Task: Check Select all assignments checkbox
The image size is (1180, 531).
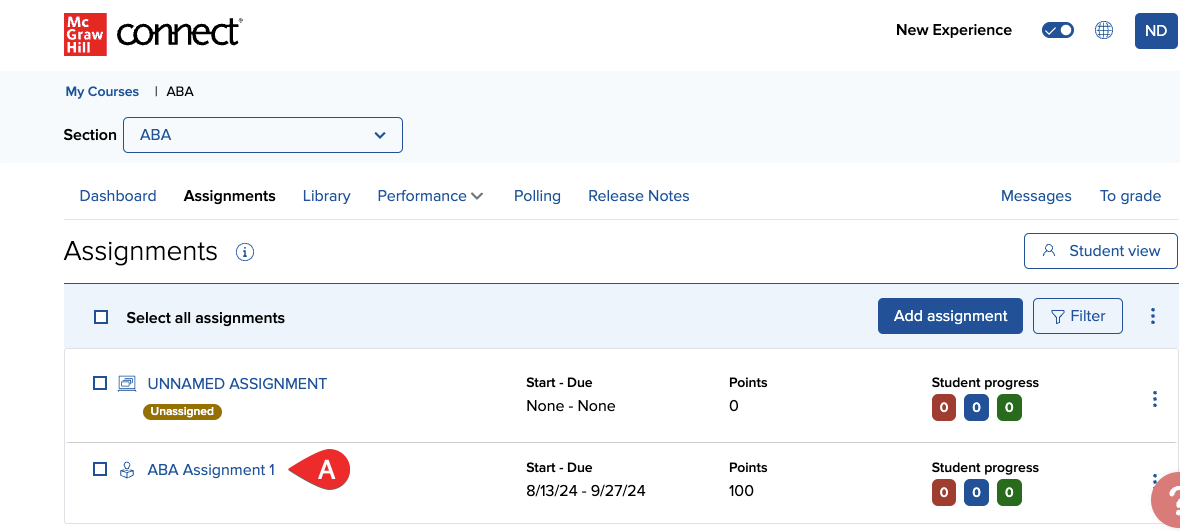Action: pos(101,317)
